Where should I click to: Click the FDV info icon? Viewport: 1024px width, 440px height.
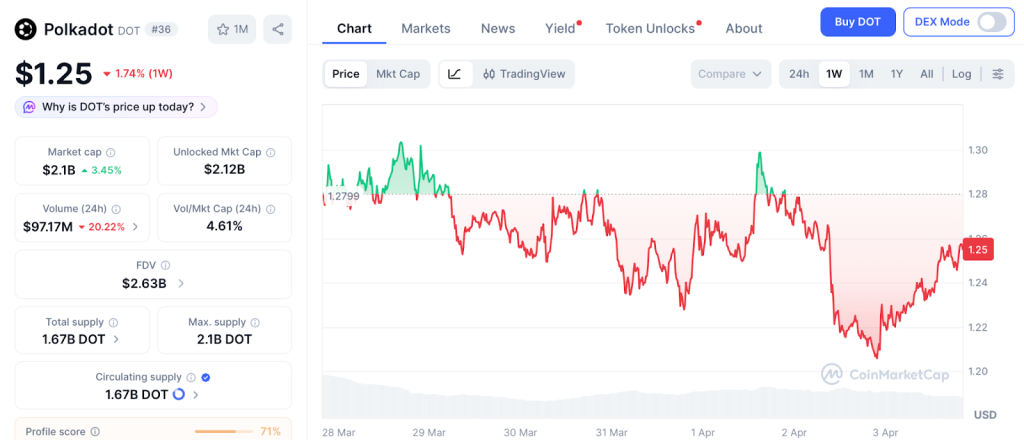165,265
